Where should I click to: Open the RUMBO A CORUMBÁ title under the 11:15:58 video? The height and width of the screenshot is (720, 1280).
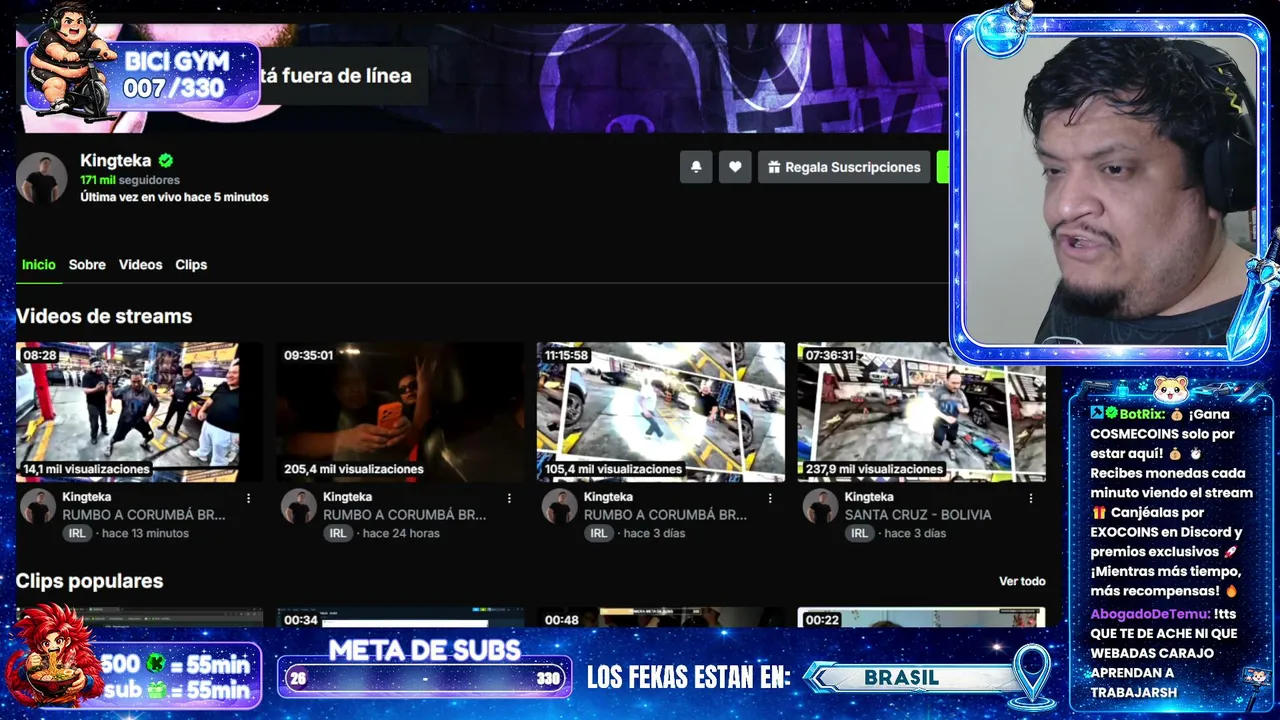665,515
